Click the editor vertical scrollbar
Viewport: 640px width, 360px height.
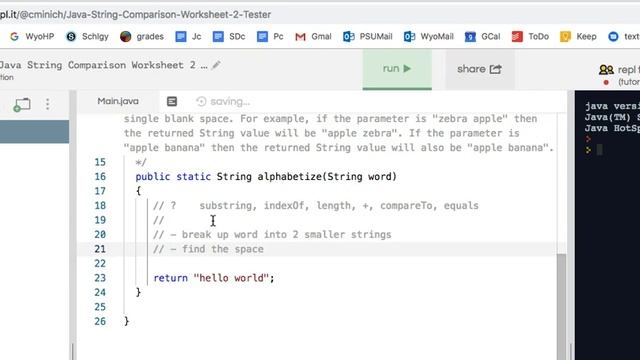[x=562, y=306]
